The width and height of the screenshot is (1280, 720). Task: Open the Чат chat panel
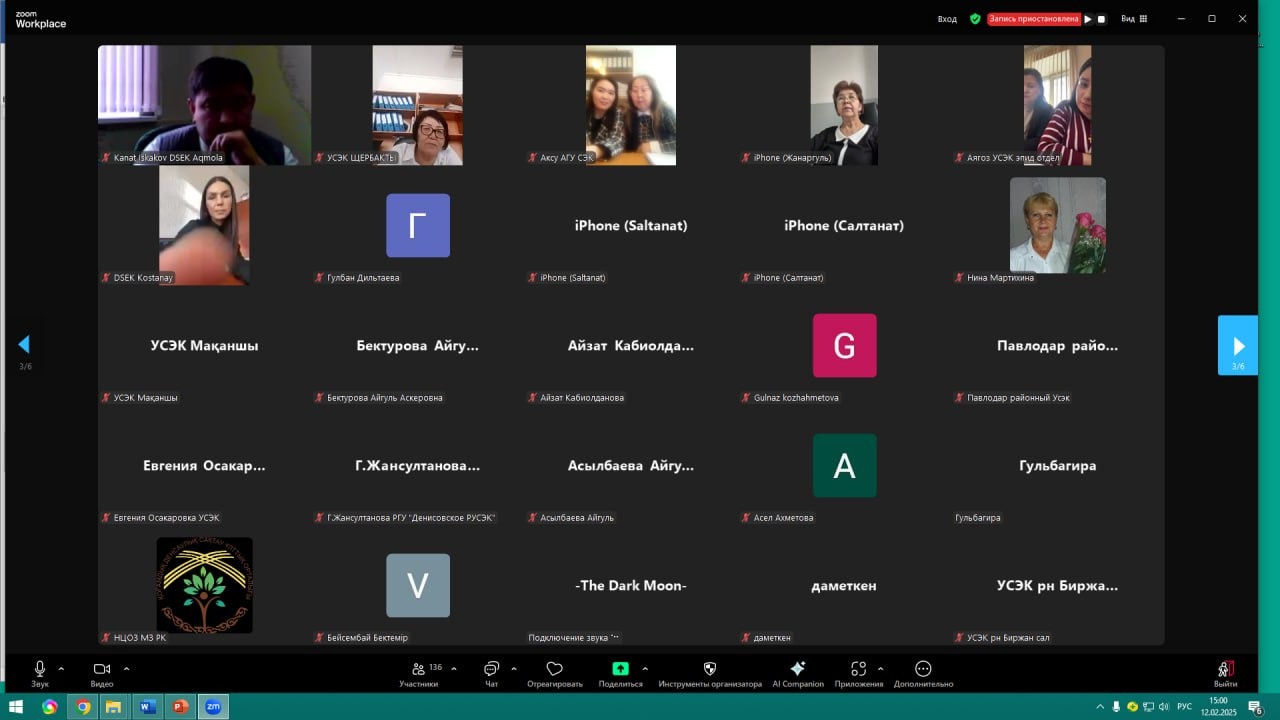point(491,671)
